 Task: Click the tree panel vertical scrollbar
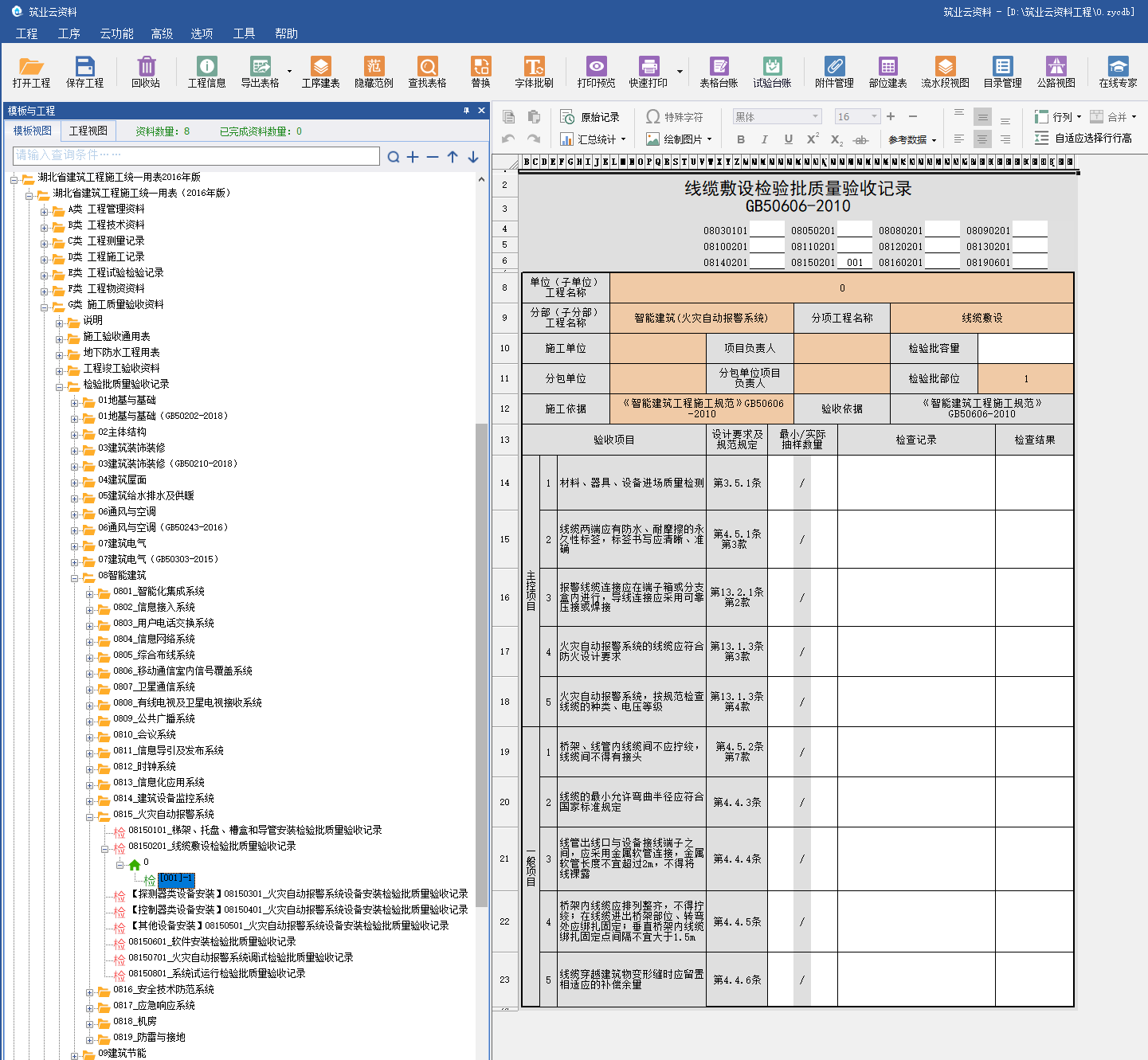[481, 665]
